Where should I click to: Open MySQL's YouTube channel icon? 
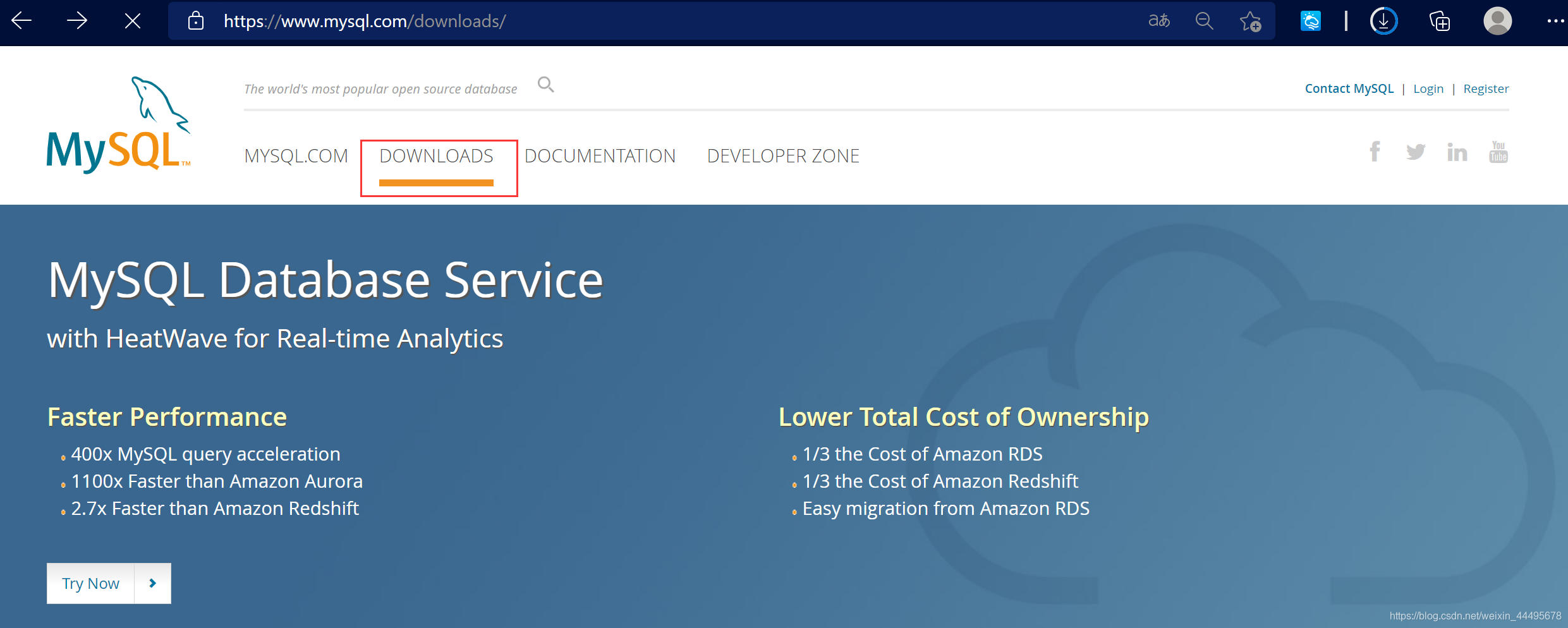pos(1498,152)
